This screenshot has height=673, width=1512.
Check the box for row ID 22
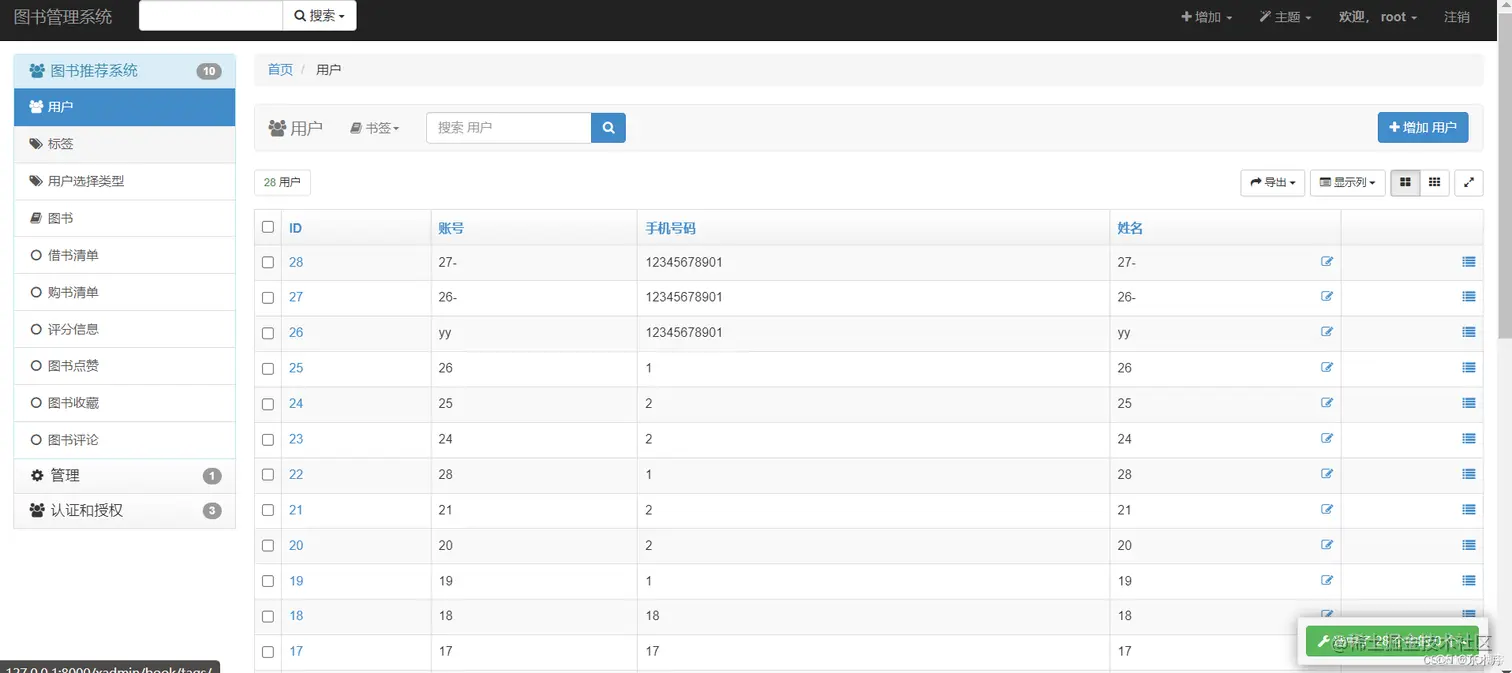tap(268, 475)
